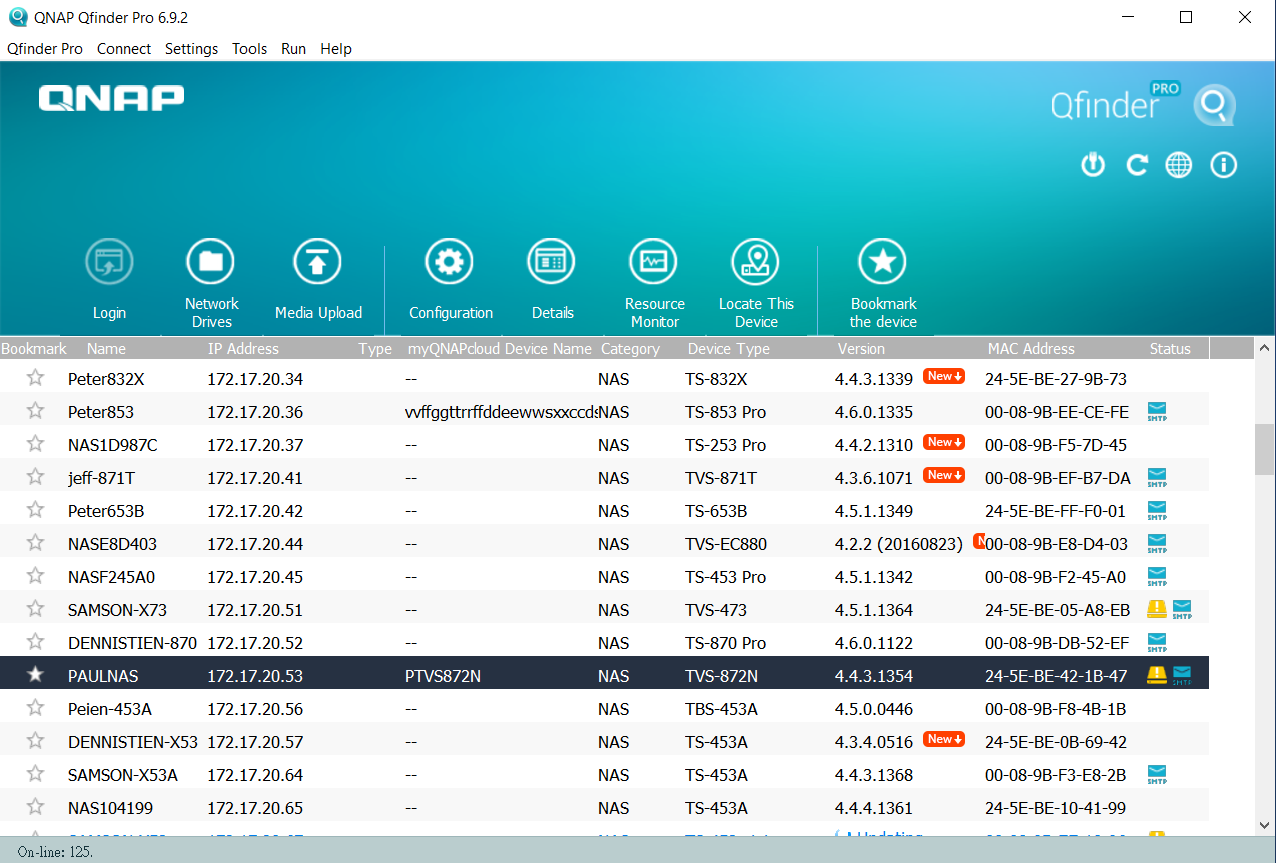Toggle bookmark star for jeff-871T

tap(36, 477)
